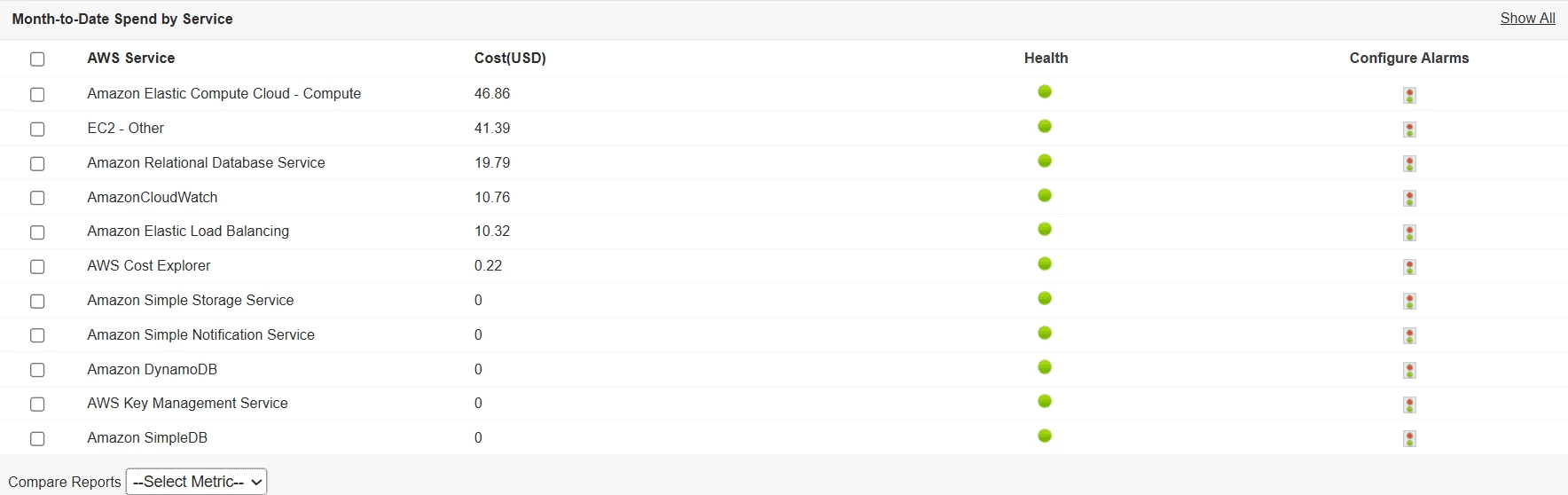Toggle the select-all checkbox in header
Screen dimensions: 1568x495
37,59
